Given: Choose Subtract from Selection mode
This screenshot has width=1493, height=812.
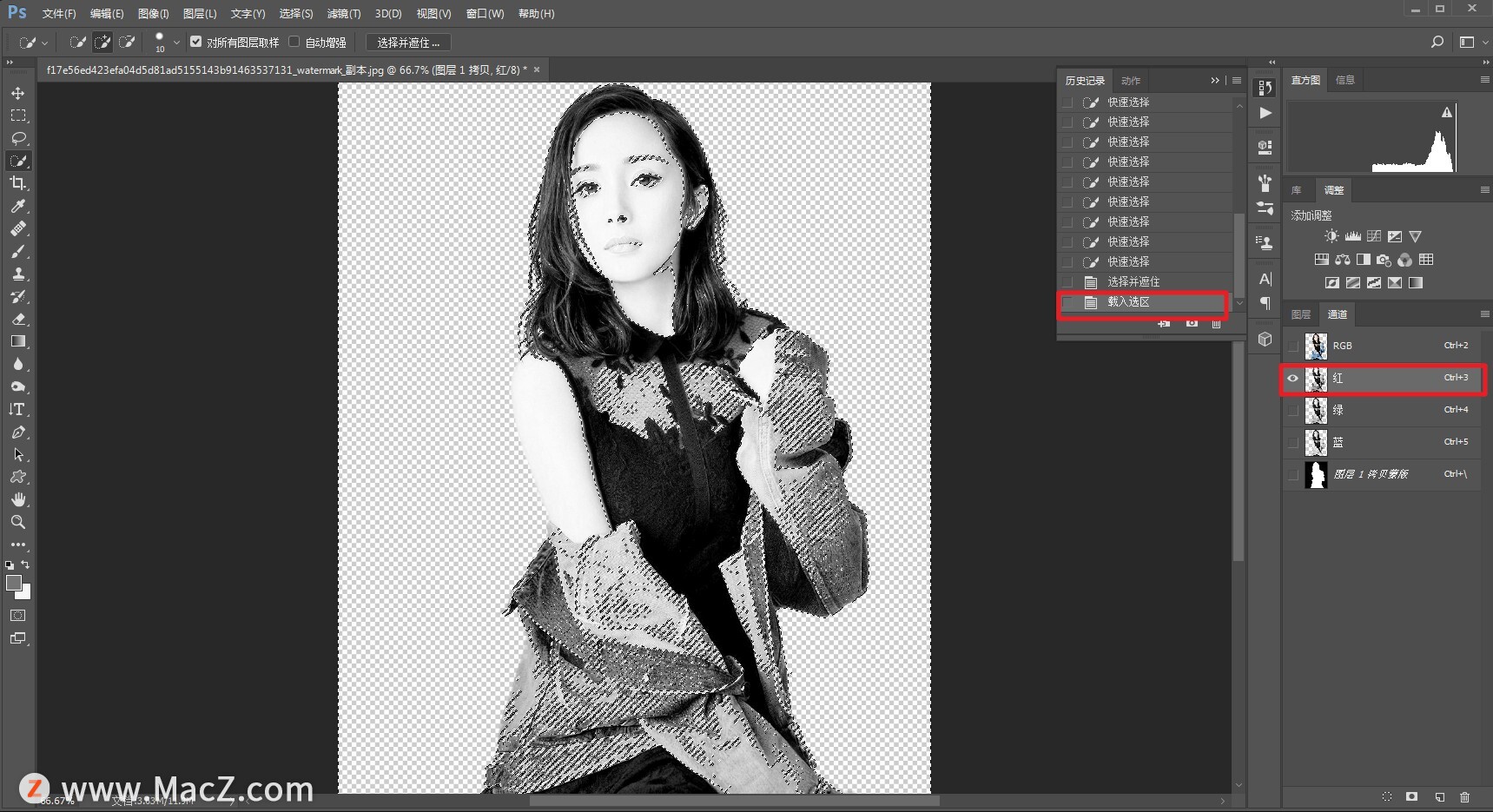Looking at the screenshot, I should (127, 42).
